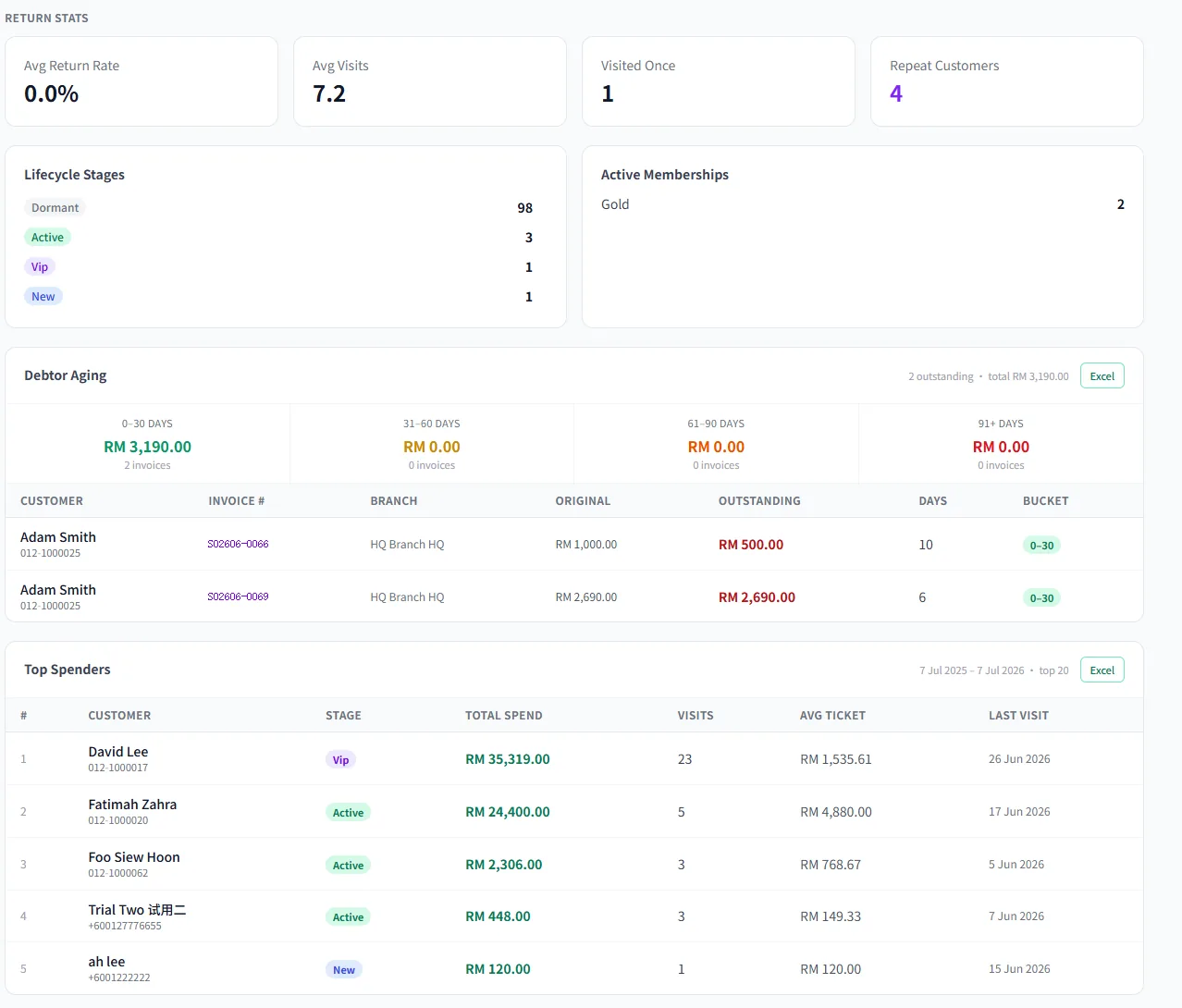Select the Avg Return Rate card

click(142, 81)
